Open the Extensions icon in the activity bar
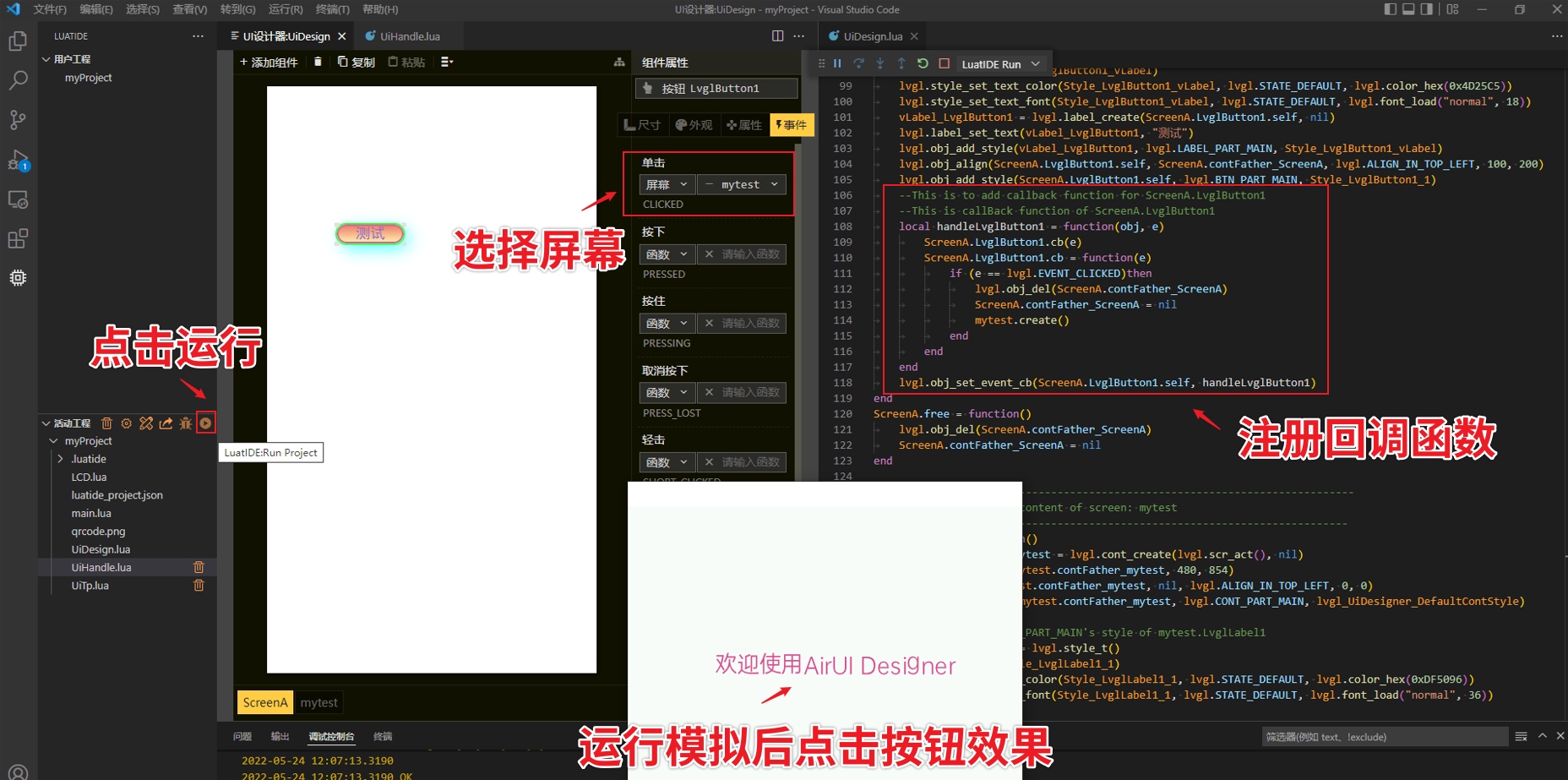This screenshot has width=1568, height=780. pos(18,238)
